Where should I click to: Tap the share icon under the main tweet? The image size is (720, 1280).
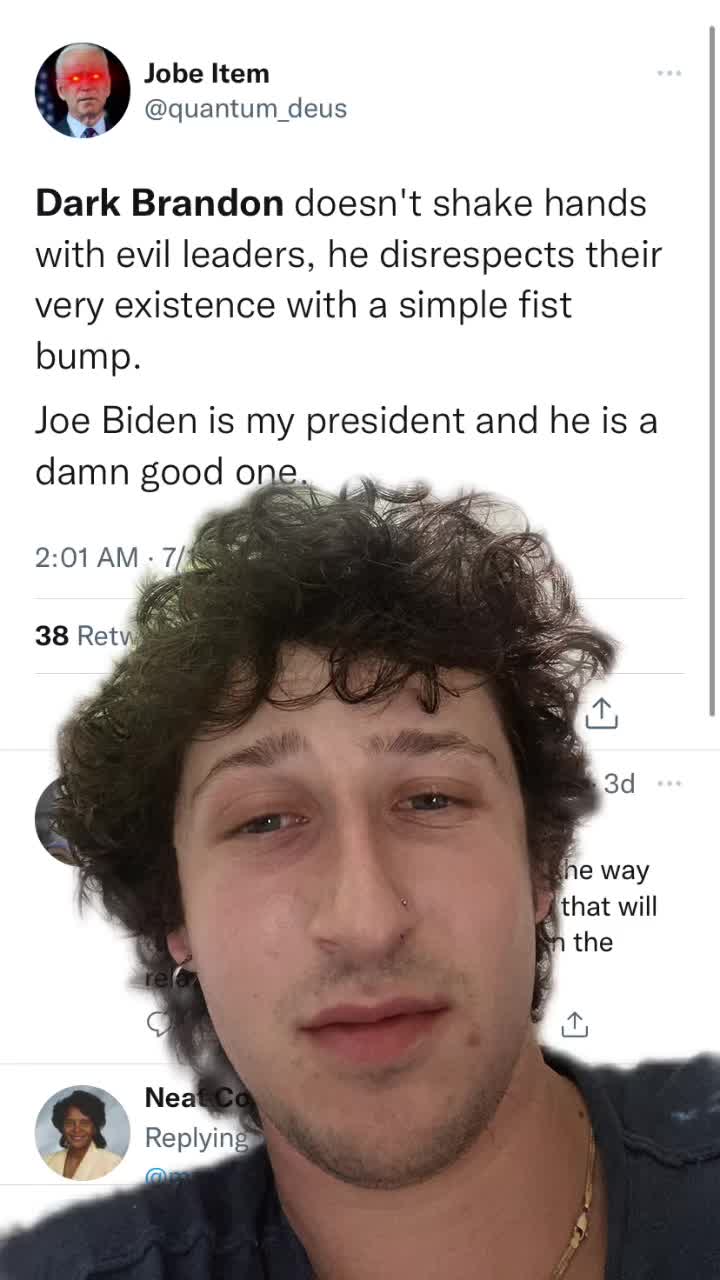(600, 713)
